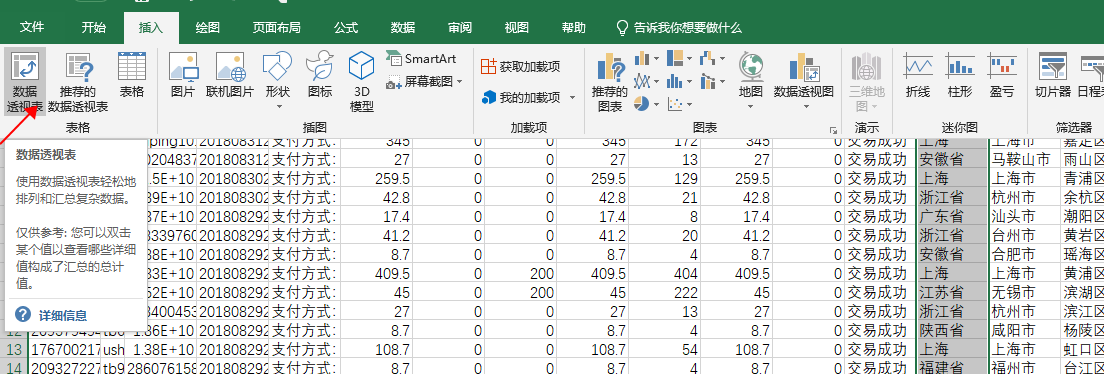Viewport: 1104px width, 374px height.
Task: Select the 插入 (Insert) tab
Action: pos(151,29)
